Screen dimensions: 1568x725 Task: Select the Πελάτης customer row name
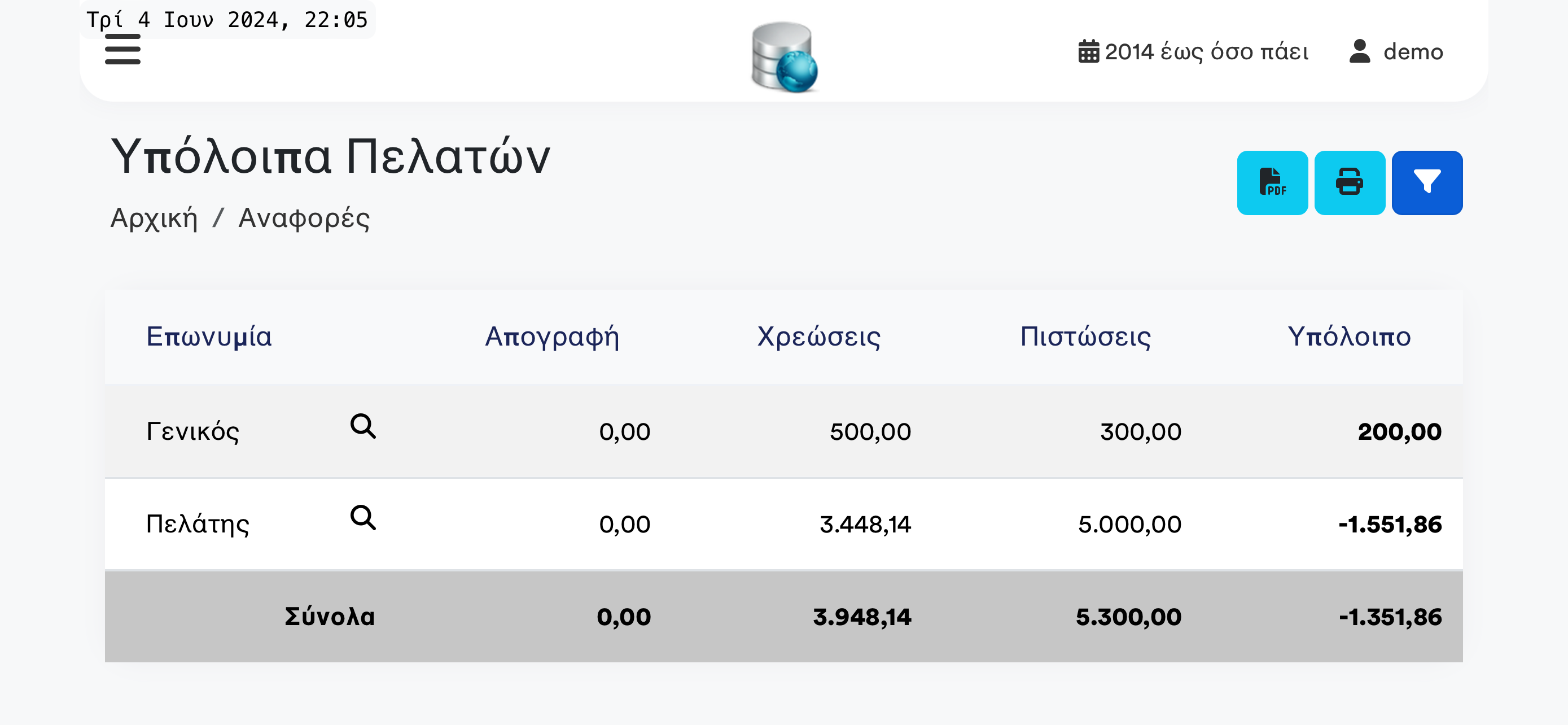tap(197, 523)
